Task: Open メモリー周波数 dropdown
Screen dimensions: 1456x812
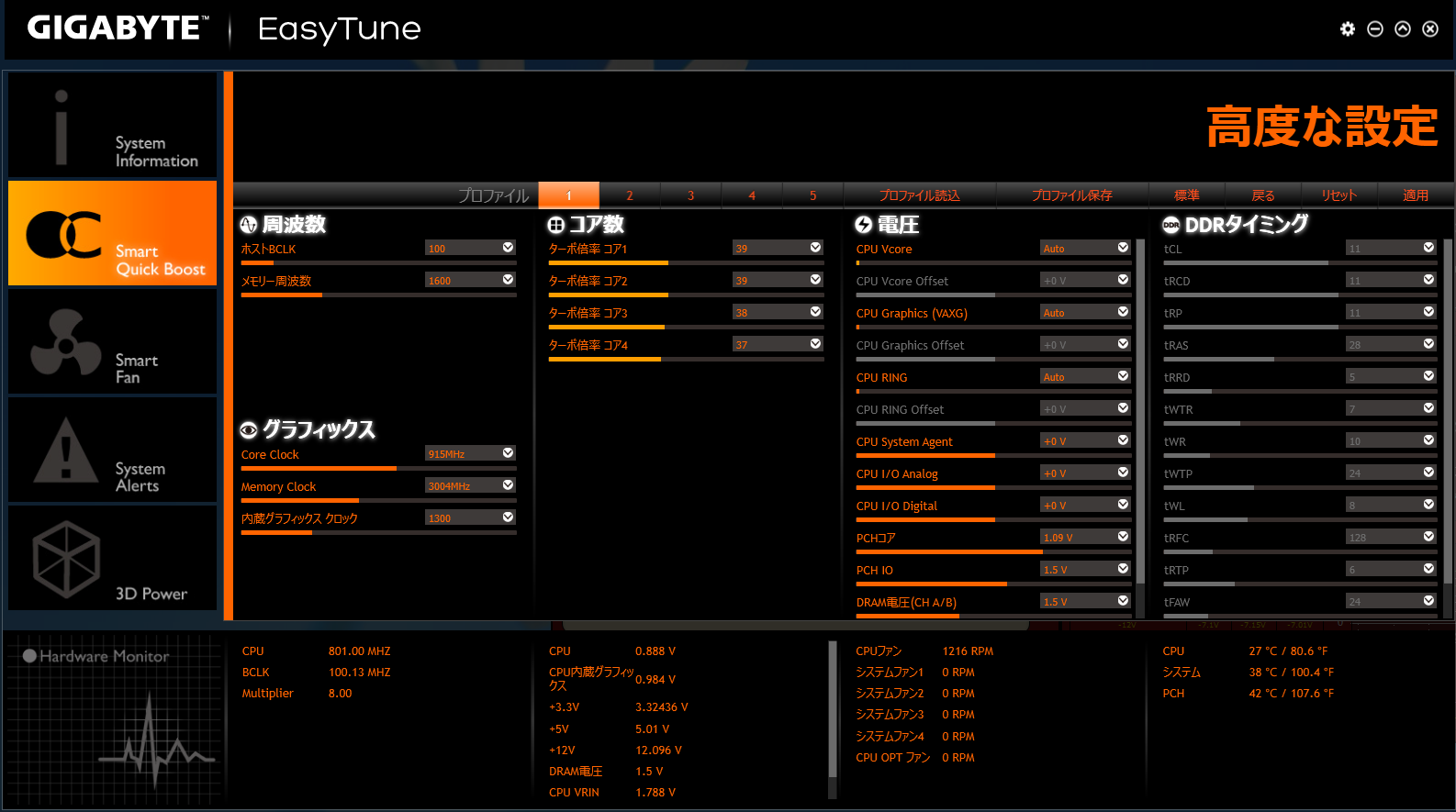Action: pos(471,281)
